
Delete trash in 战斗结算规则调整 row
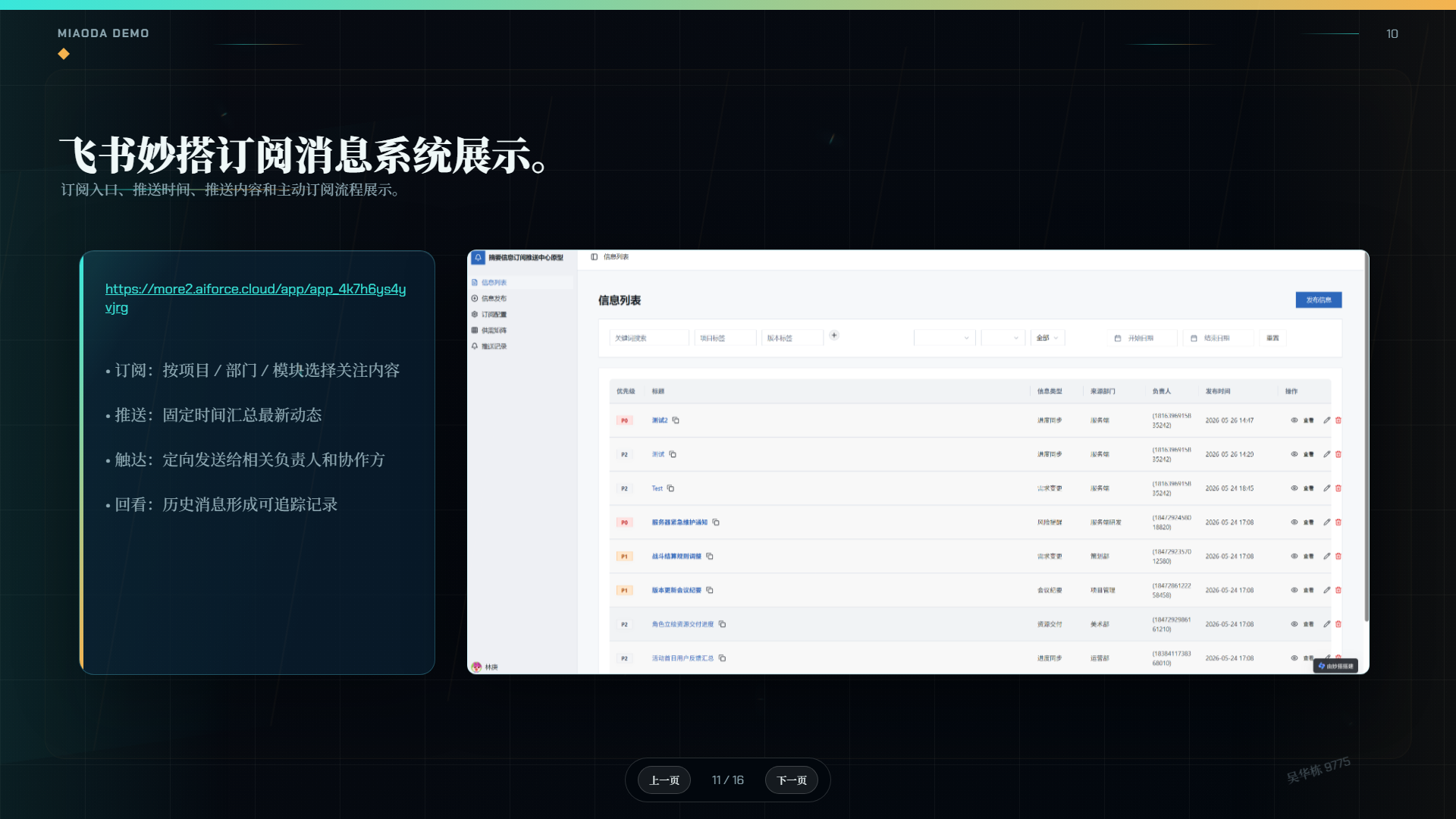click(1338, 556)
